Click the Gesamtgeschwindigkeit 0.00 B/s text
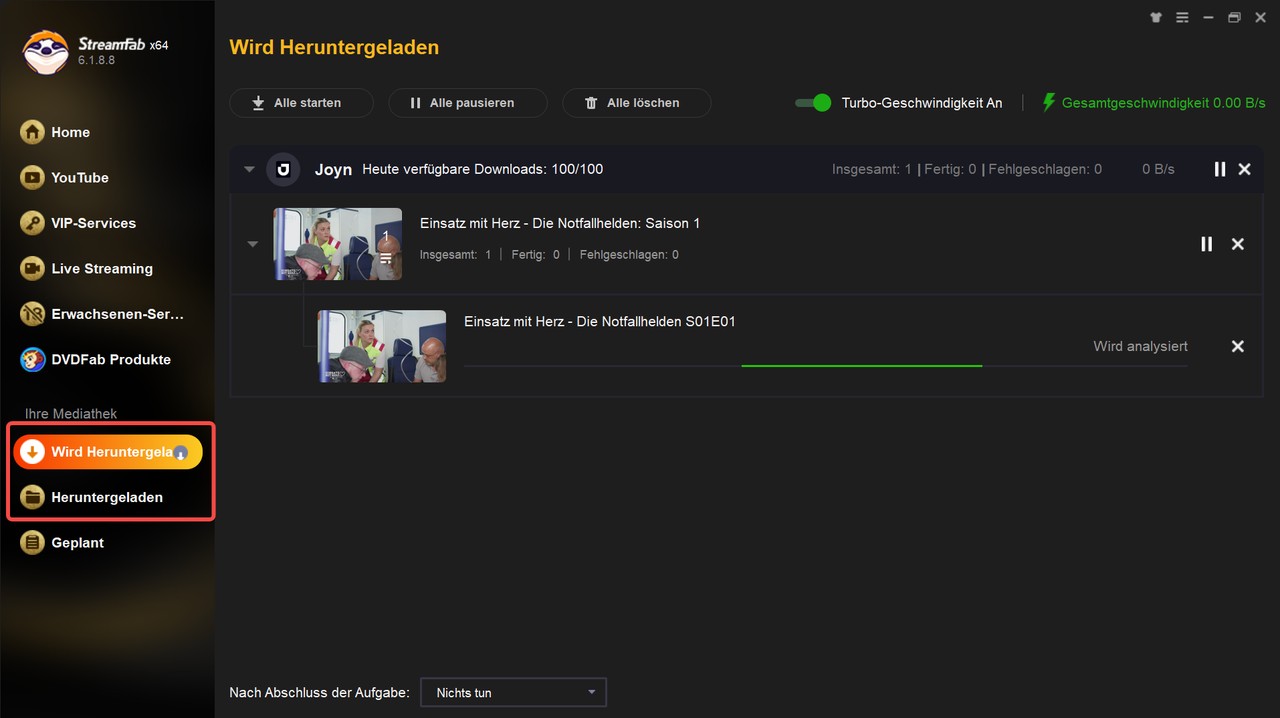 point(1163,103)
